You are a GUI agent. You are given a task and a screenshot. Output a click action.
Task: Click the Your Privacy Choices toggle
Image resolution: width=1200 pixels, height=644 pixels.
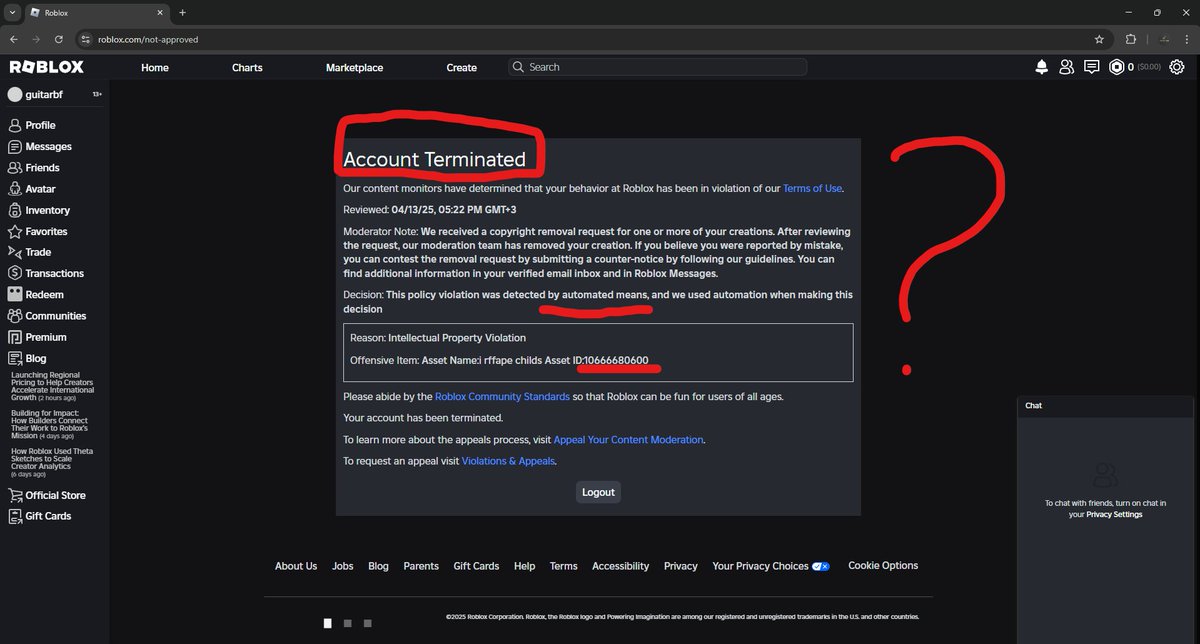(821, 565)
